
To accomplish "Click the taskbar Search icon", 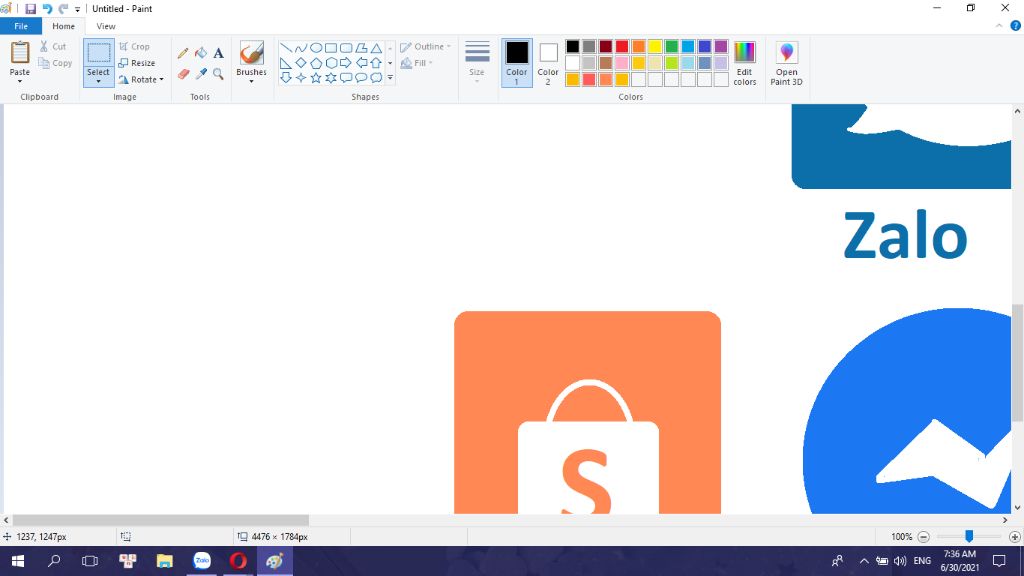I will click(x=54, y=561).
